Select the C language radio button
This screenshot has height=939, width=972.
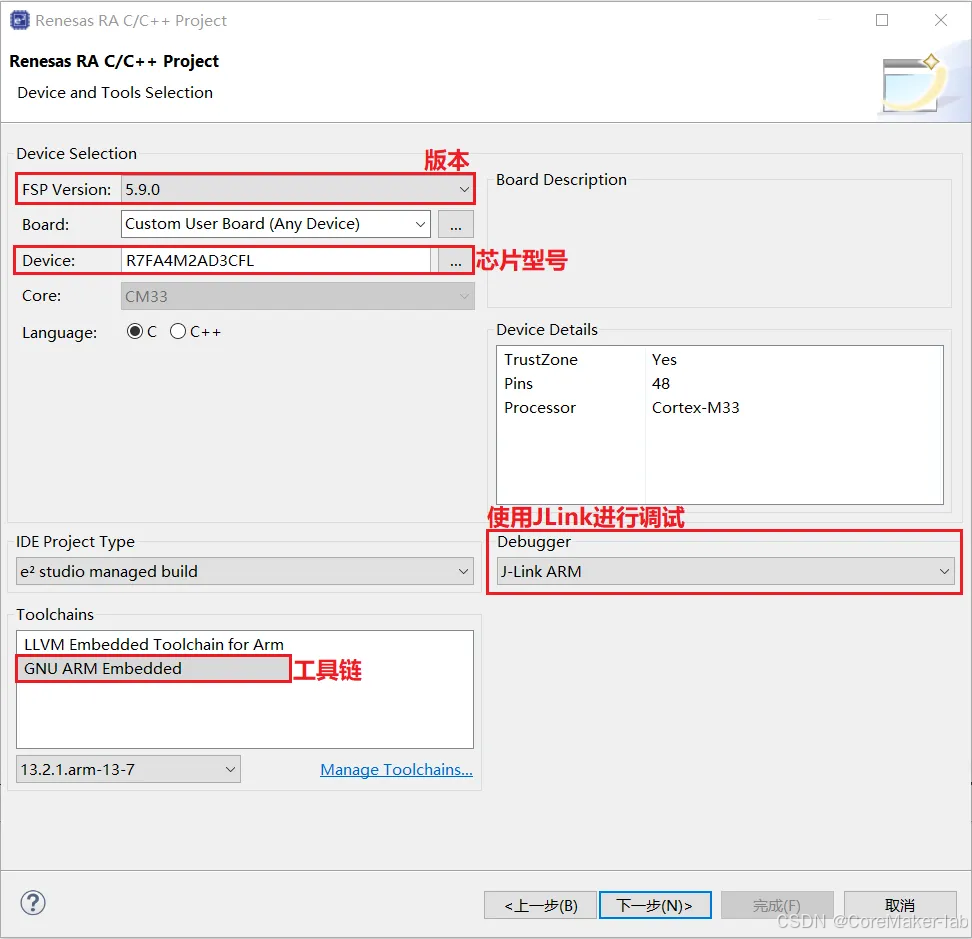(135, 332)
